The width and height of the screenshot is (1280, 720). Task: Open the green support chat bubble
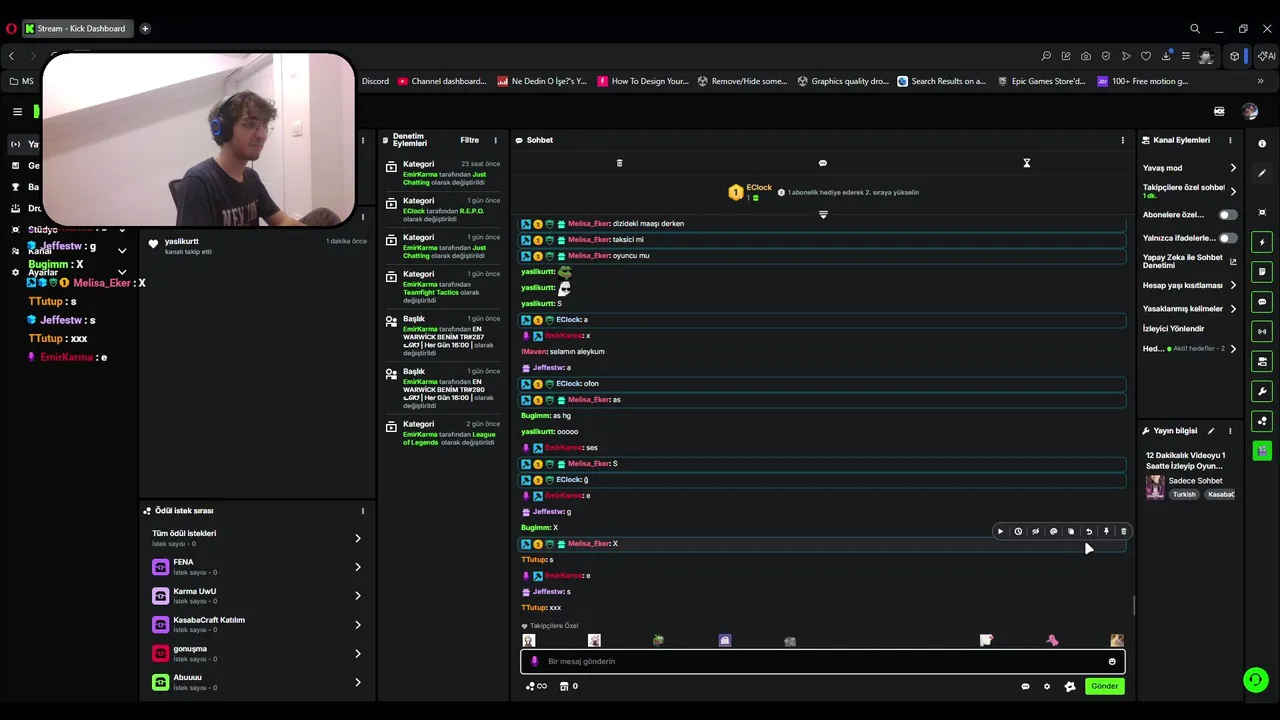[x=1256, y=680]
